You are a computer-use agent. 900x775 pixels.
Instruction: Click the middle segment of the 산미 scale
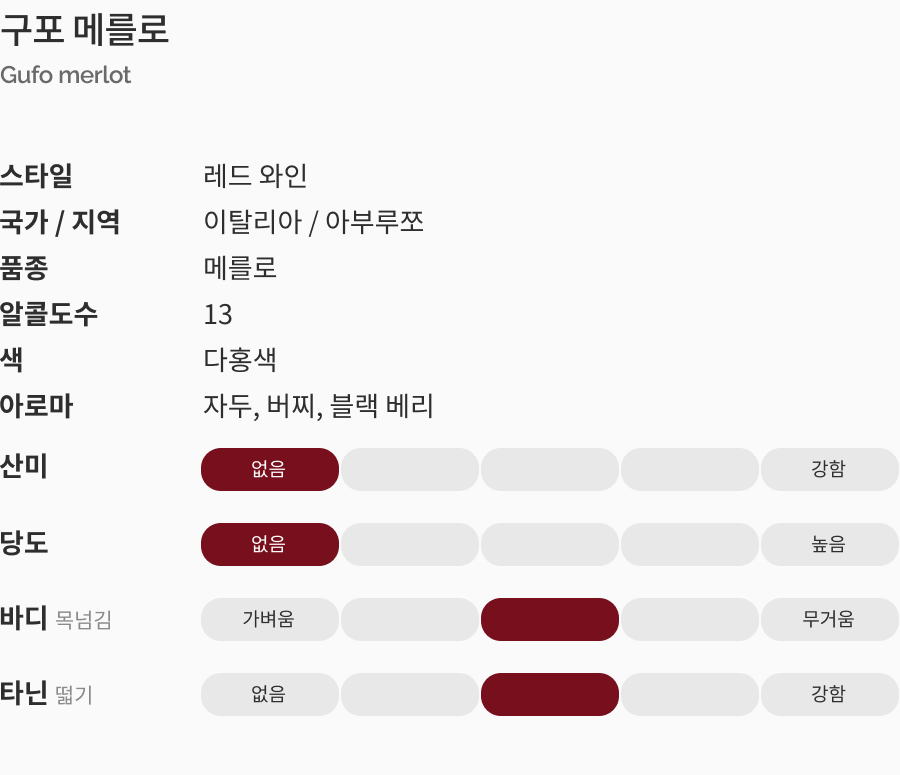[x=550, y=469]
